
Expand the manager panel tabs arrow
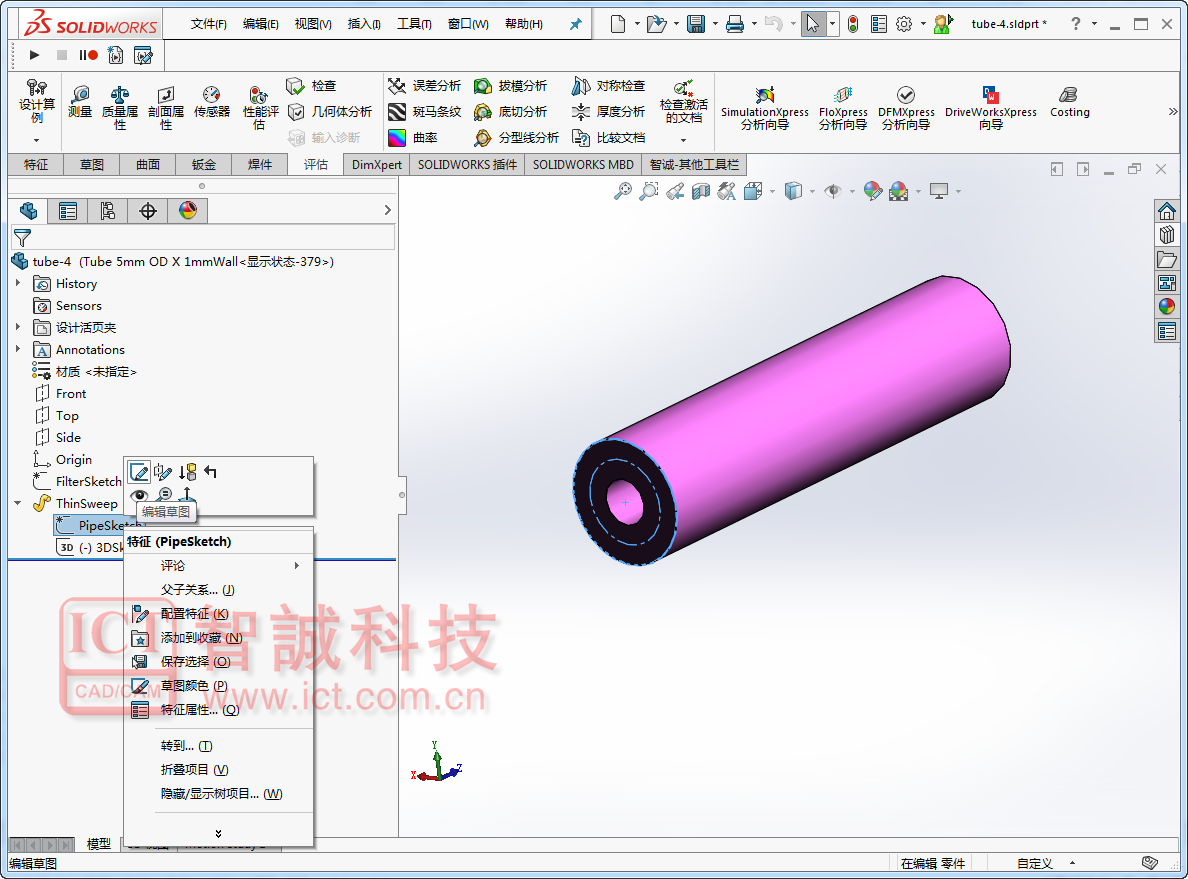pyautogui.click(x=387, y=210)
